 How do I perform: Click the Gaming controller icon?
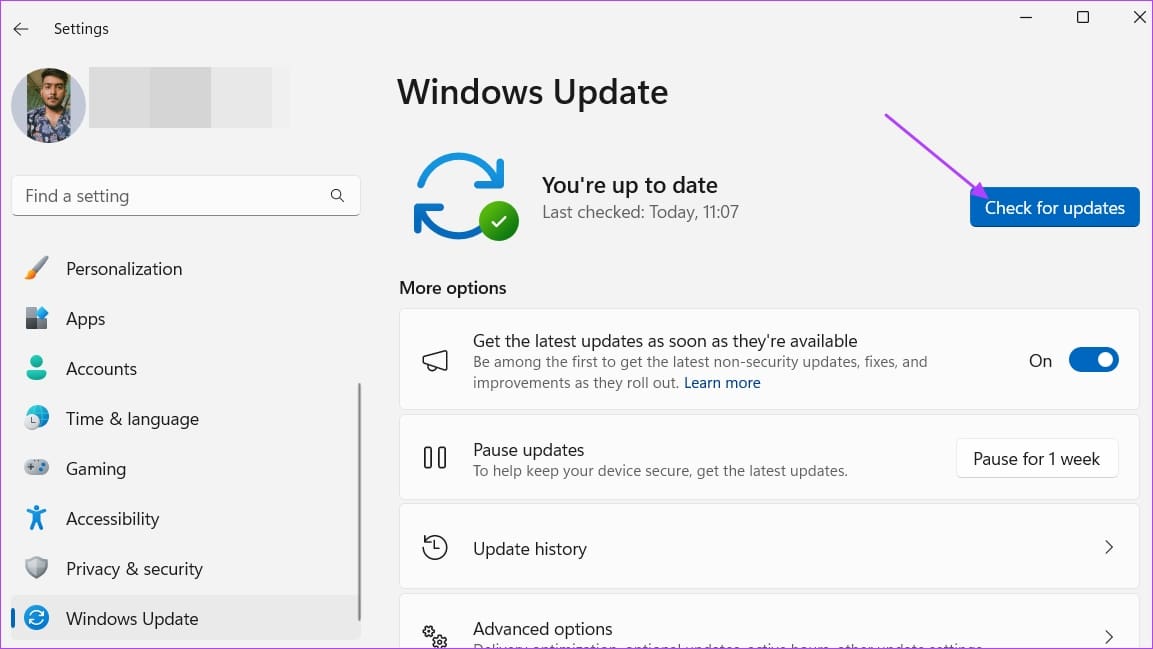(36, 468)
